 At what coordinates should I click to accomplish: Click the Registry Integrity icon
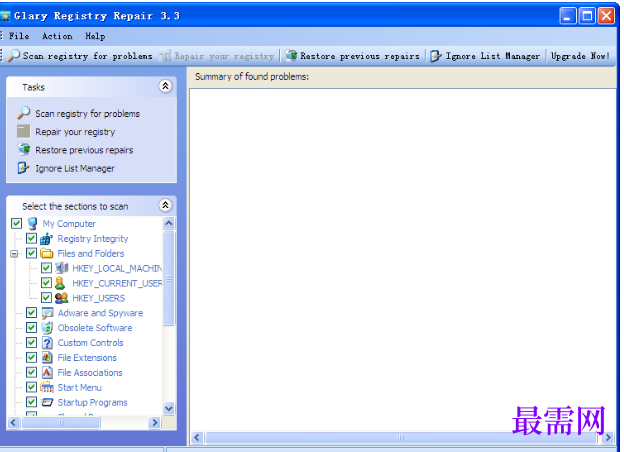47,239
